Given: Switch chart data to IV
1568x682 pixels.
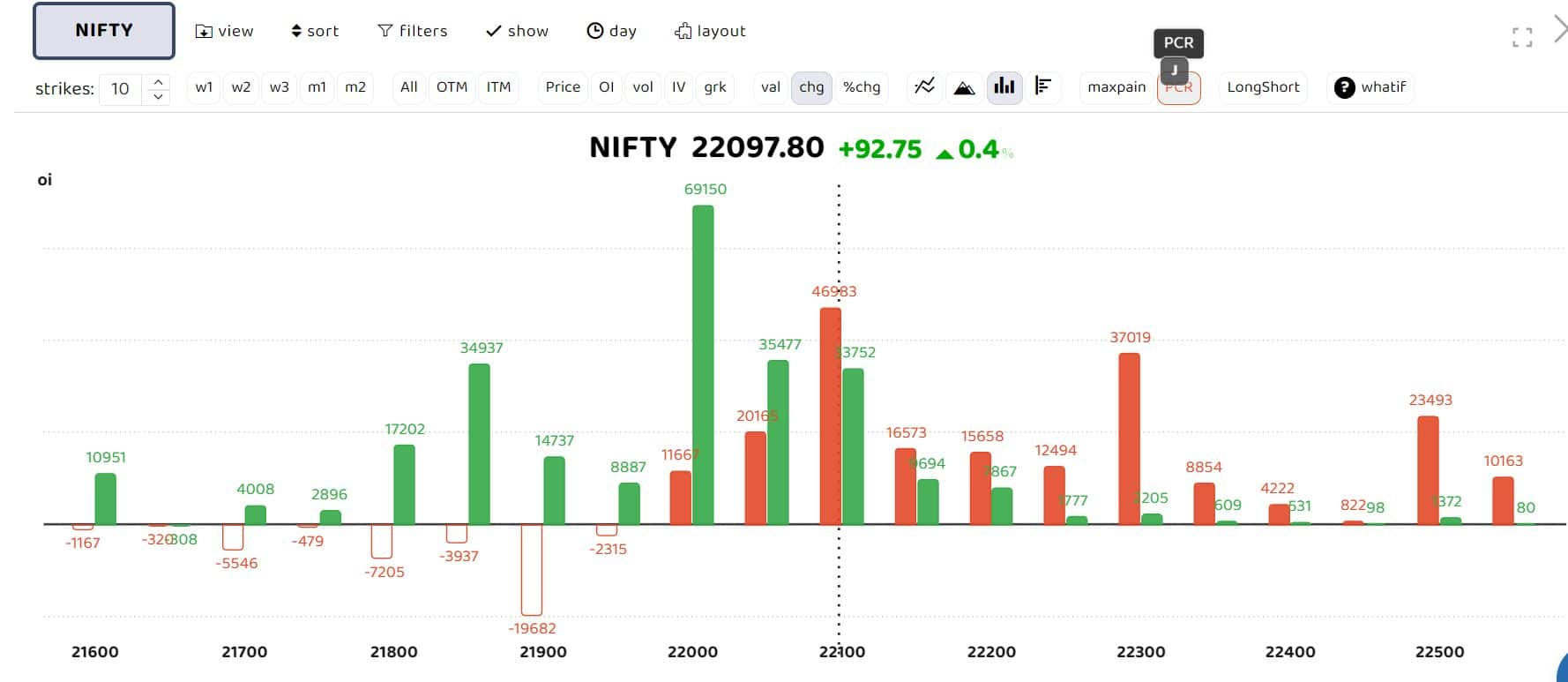Looking at the screenshot, I should tap(678, 87).
